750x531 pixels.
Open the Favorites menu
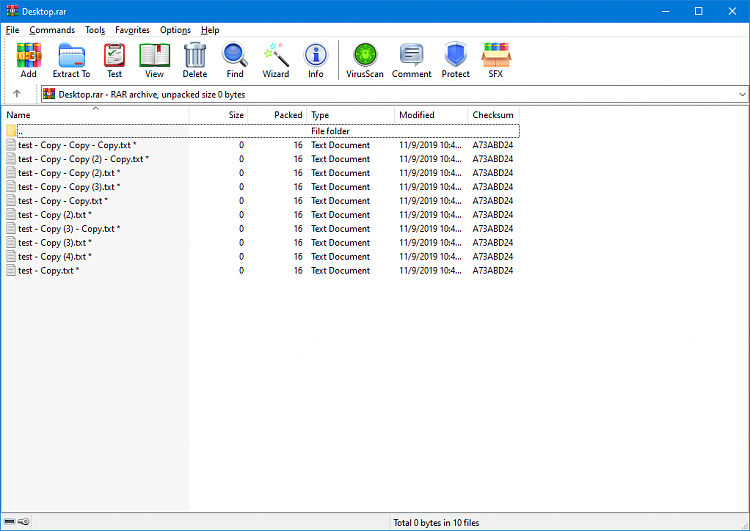point(132,30)
